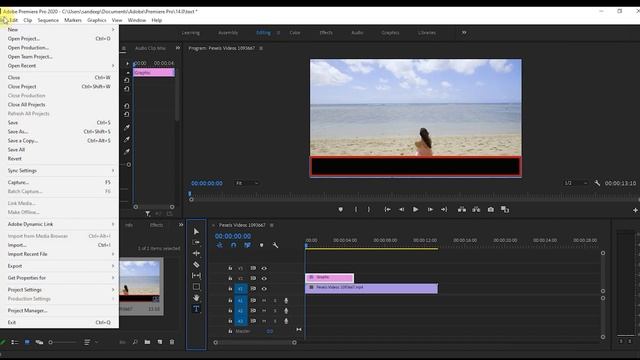Expand Import Recent File submenu
The height and width of the screenshot is (360, 640).
click(60, 254)
